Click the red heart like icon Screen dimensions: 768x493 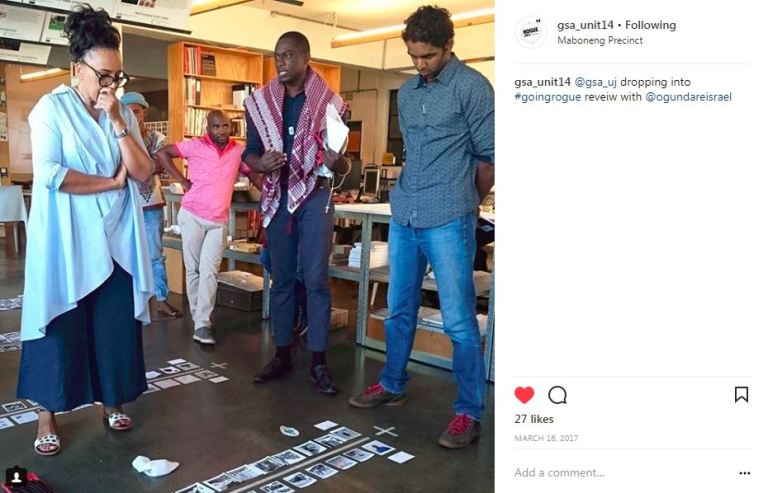coord(524,395)
